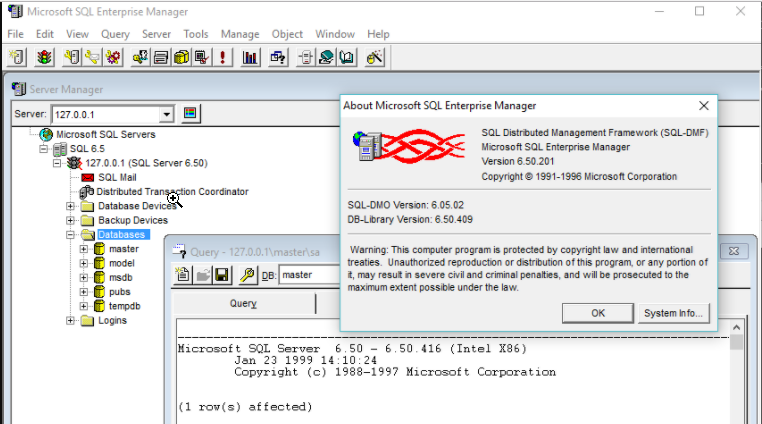This screenshot has width=762, height=424.
Task: Click the 'SQL-DMO Version: 6.05.02' text
Action: (406, 205)
